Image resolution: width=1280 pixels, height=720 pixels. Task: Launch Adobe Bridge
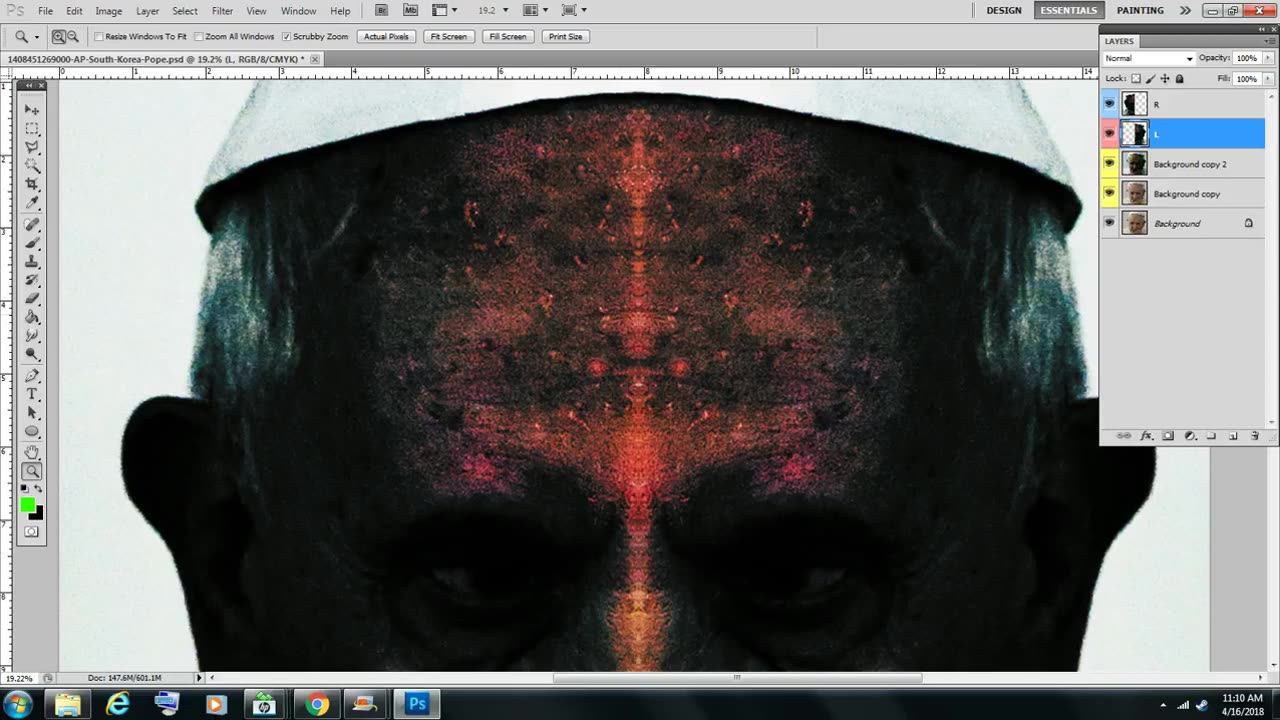tap(381, 10)
